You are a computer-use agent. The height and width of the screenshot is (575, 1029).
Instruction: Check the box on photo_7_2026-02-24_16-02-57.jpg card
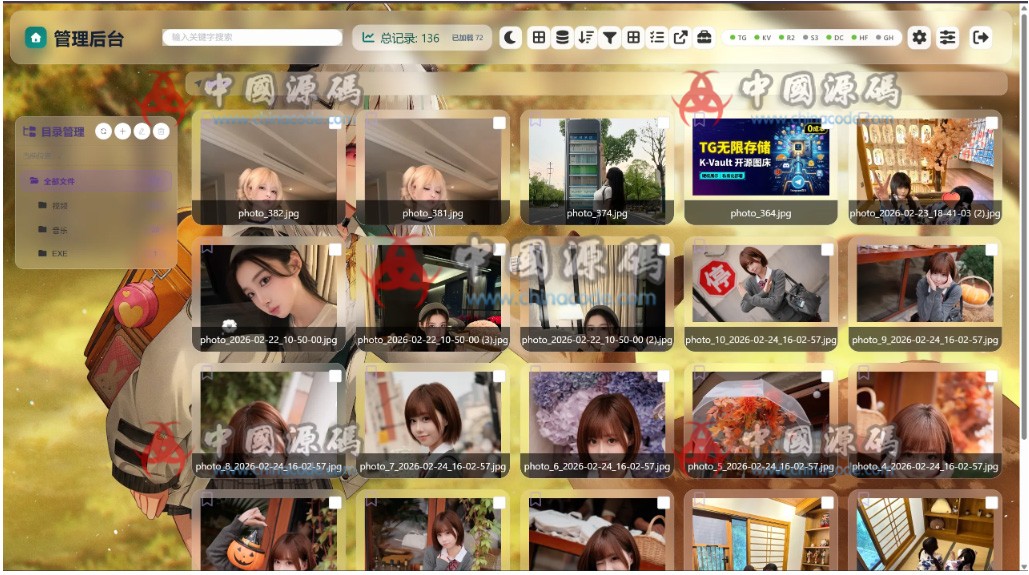499,376
